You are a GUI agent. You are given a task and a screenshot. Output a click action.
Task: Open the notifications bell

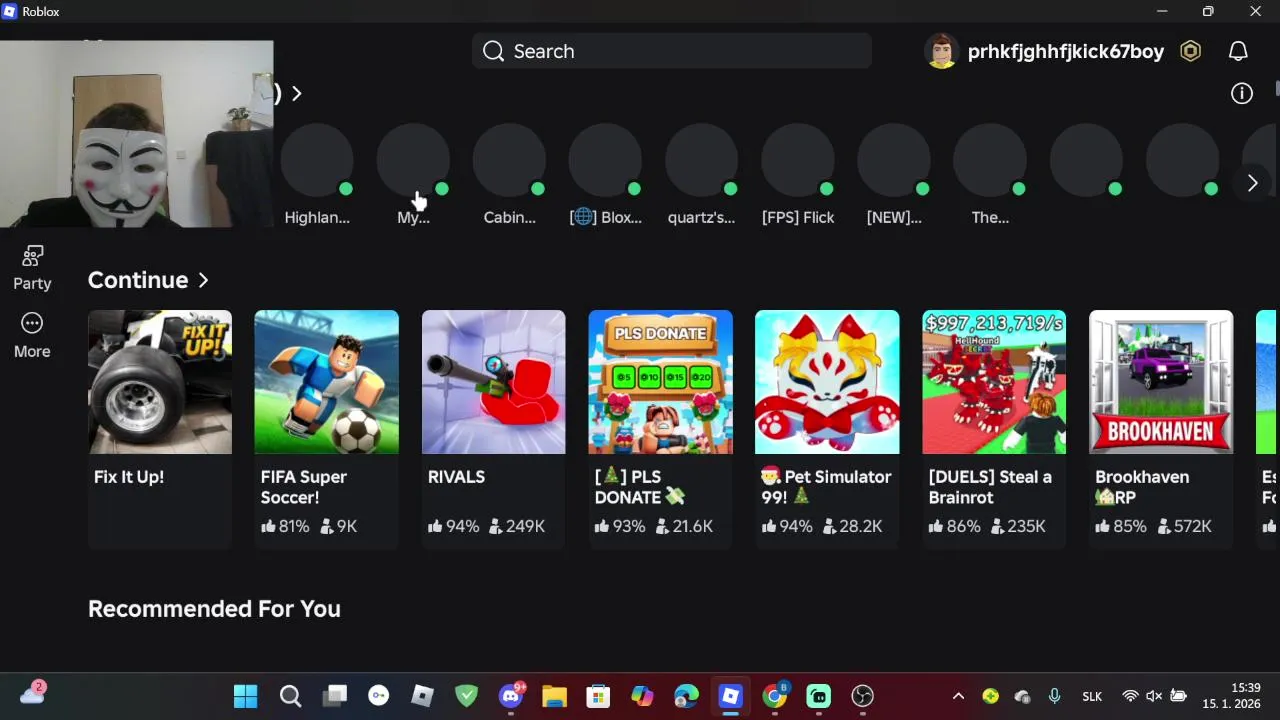1238,51
